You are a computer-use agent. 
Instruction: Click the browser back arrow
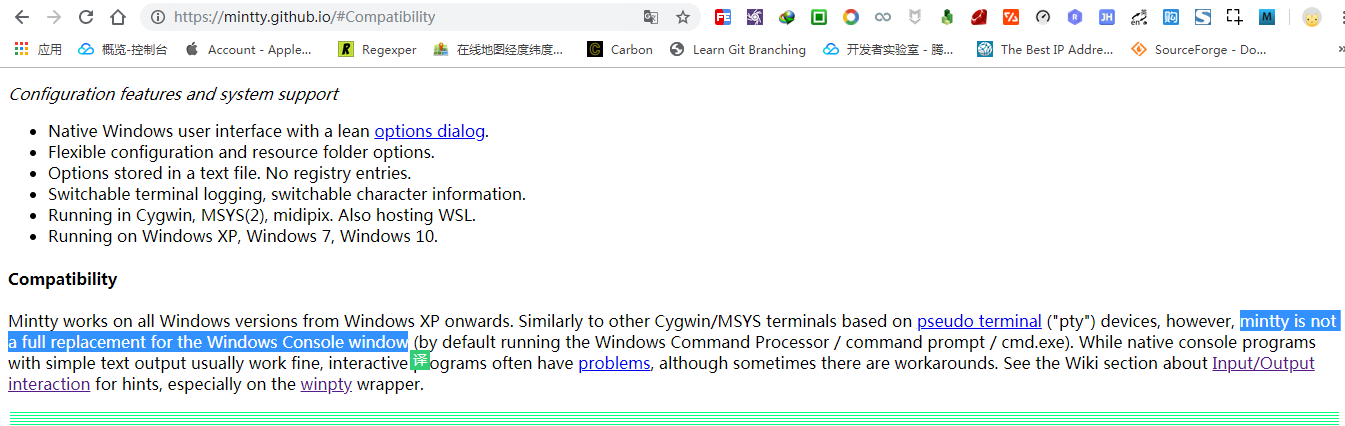pos(22,17)
